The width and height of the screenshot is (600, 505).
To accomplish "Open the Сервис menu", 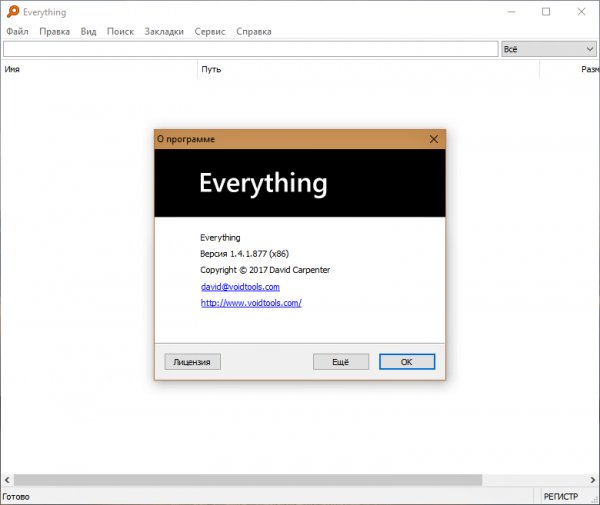I will coord(210,31).
